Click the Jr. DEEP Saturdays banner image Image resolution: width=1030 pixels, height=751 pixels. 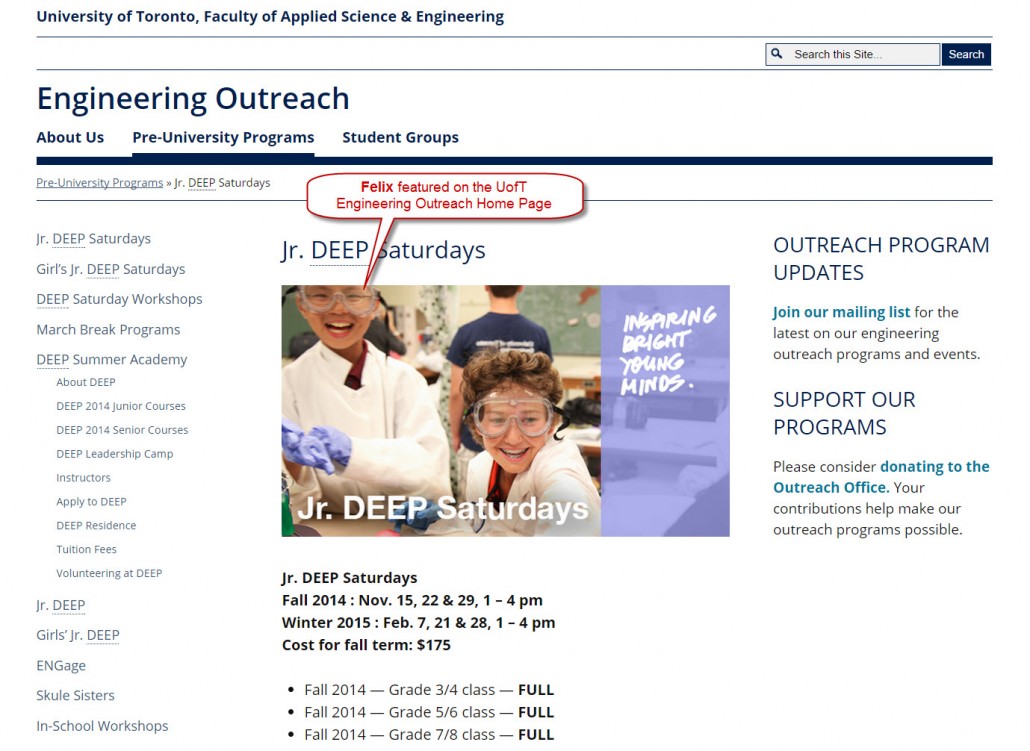point(506,411)
